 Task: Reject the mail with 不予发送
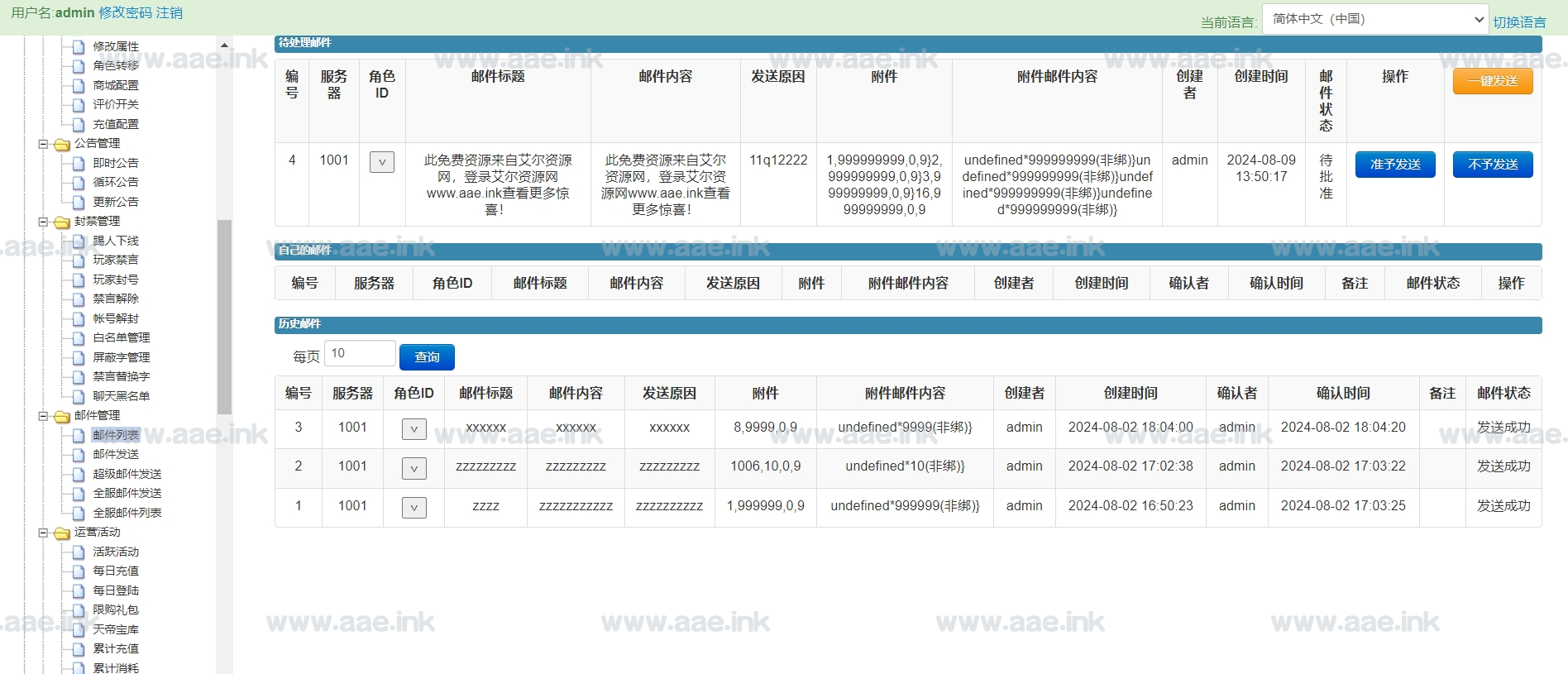[1492, 165]
